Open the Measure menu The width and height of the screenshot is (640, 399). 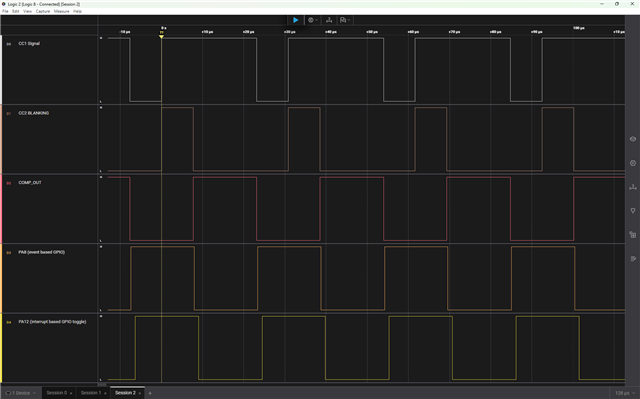(62, 11)
